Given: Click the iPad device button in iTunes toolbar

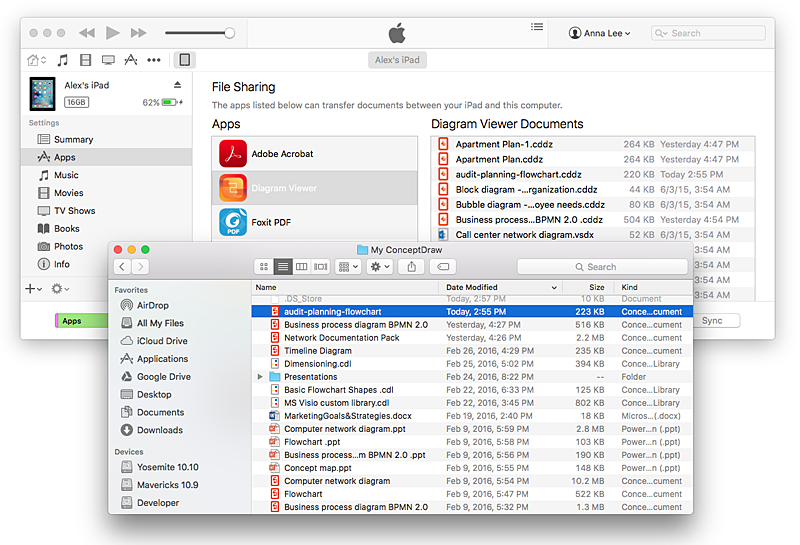Looking at the screenshot, I should point(184,60).
